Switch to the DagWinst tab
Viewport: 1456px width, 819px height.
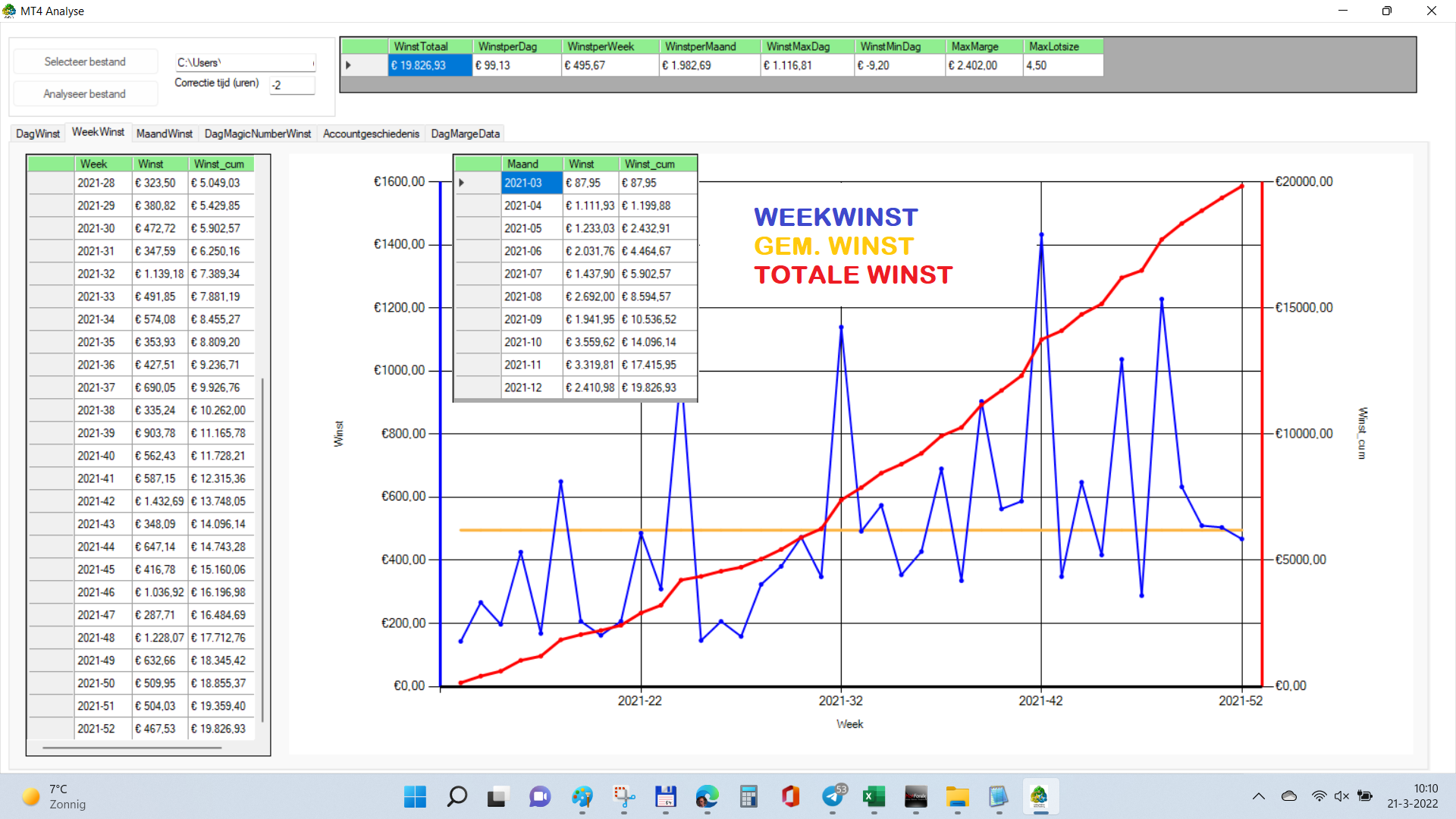[x=37, y=133]
